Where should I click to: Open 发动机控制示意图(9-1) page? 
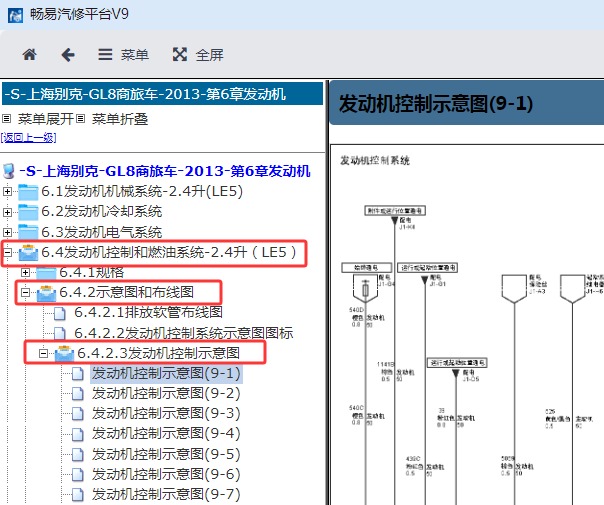pyautogui.click(x=166, y=373)
